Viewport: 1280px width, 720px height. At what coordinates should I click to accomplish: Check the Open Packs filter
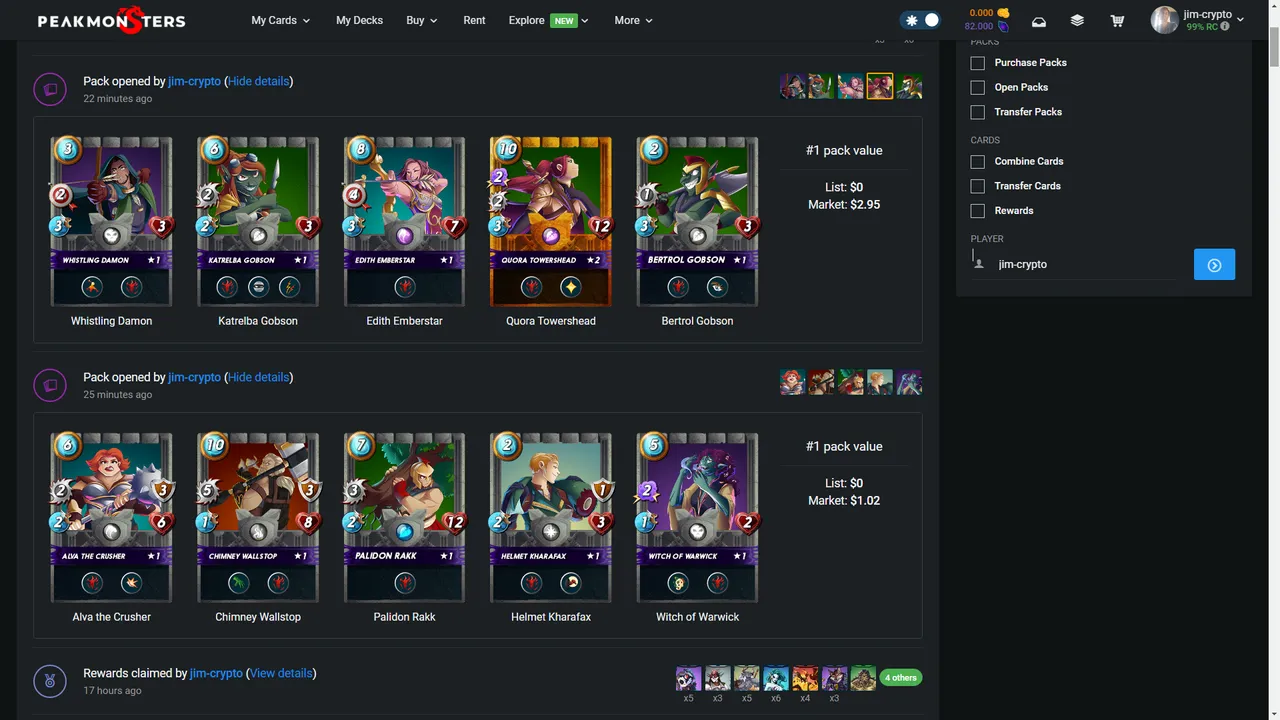[978, 88]
